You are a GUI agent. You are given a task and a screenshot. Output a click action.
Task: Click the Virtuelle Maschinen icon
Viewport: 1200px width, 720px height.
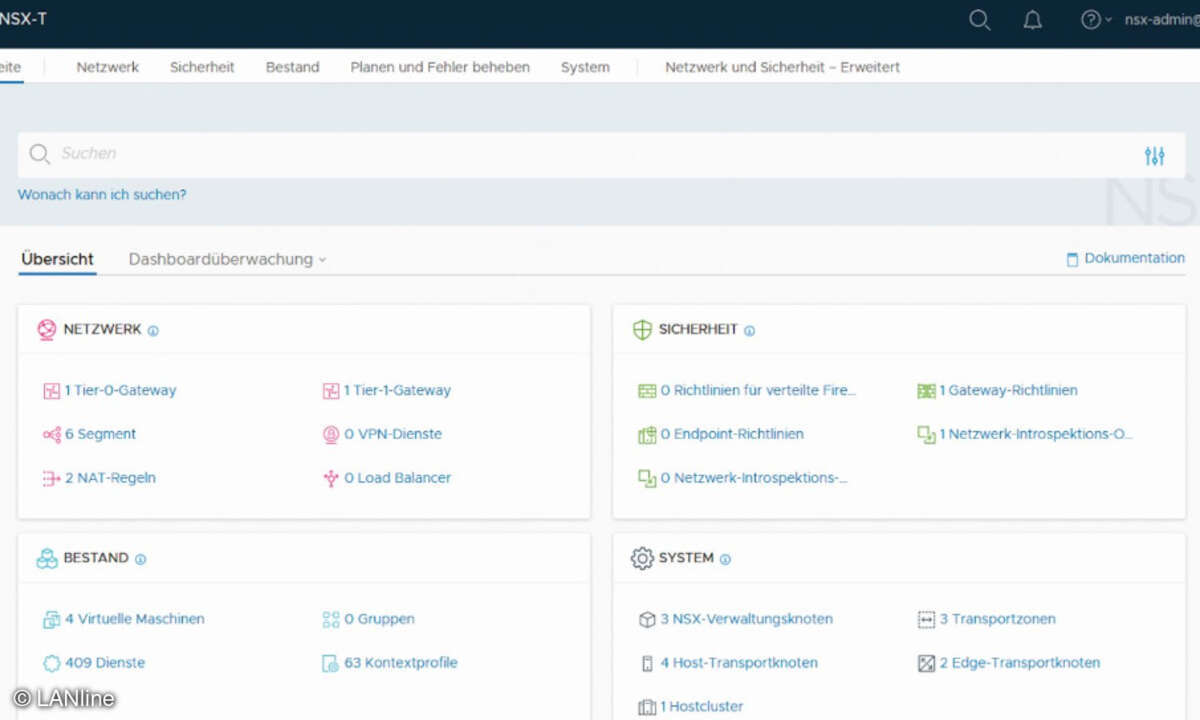pyautogui.click(x=51, y=620)
